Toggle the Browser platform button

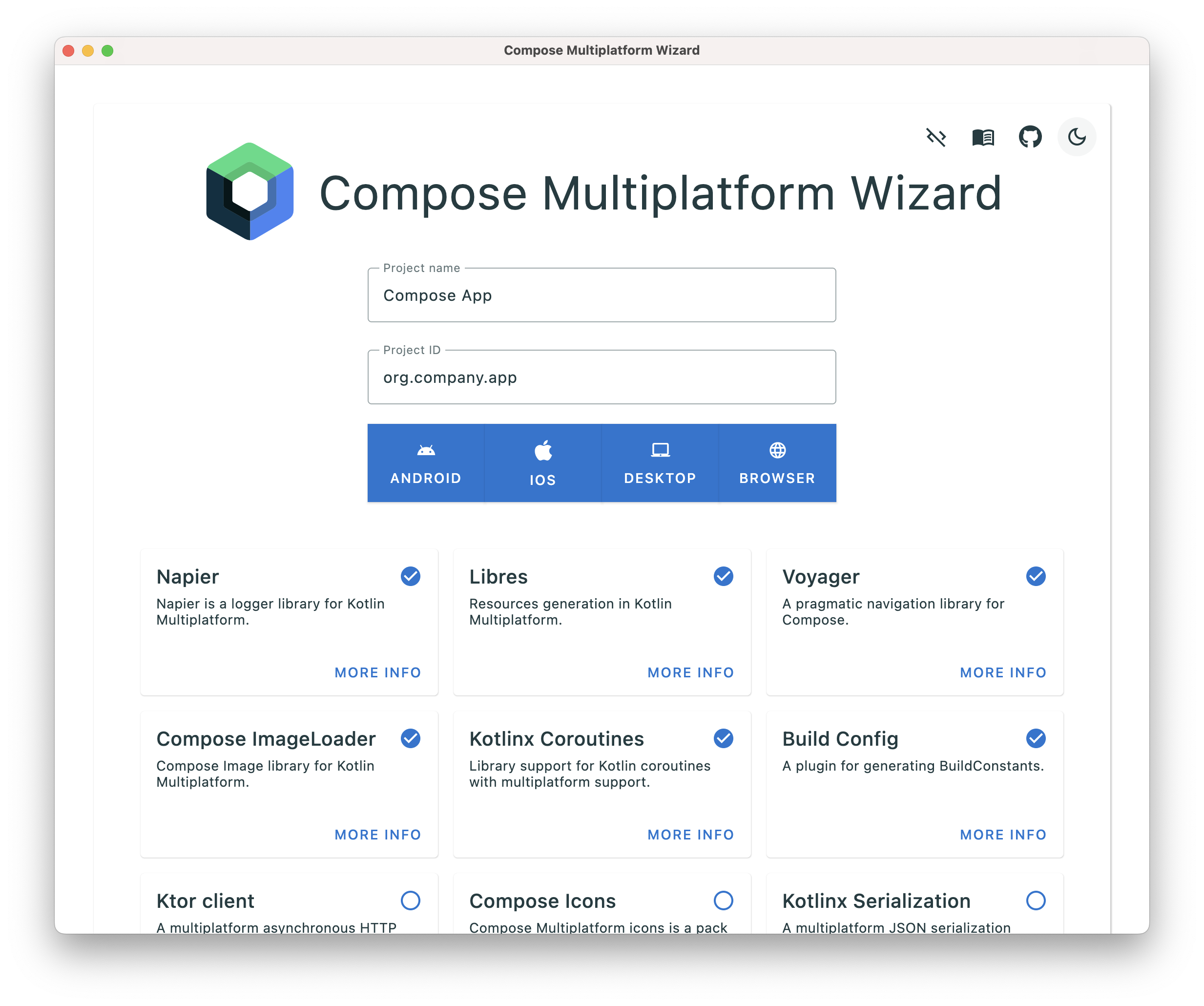click(x=777, y=463)
